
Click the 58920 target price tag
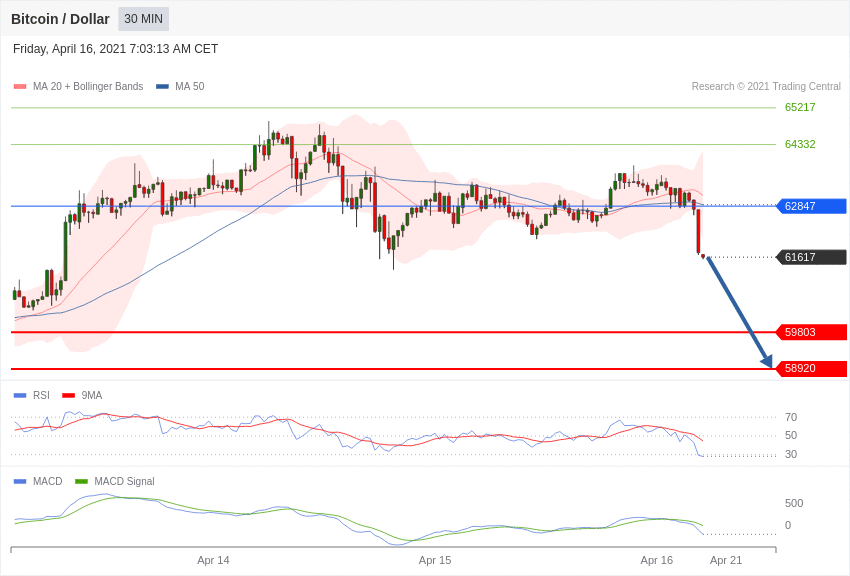[x=812, y=368]
